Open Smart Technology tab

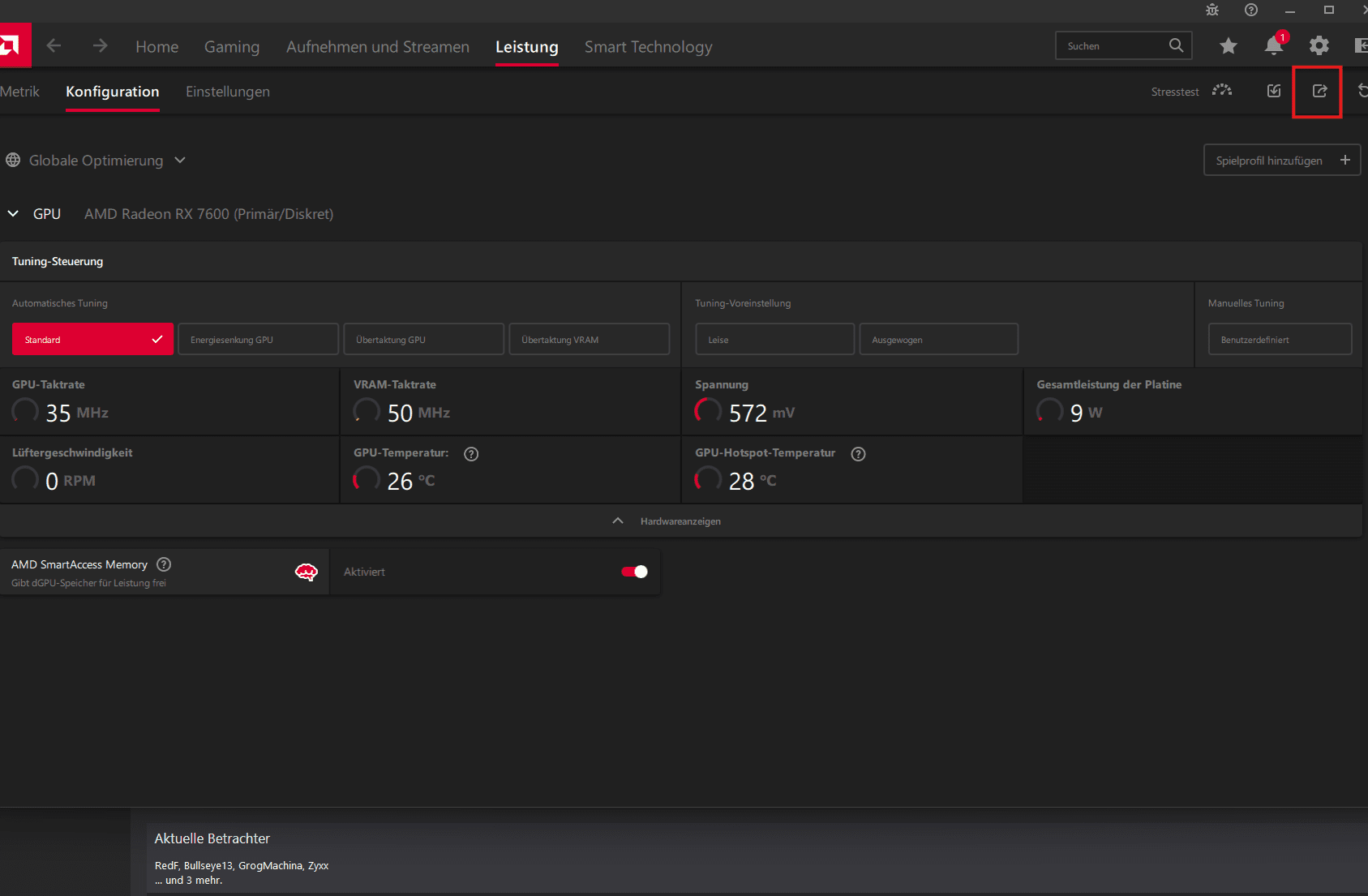(x=649, y=47)
